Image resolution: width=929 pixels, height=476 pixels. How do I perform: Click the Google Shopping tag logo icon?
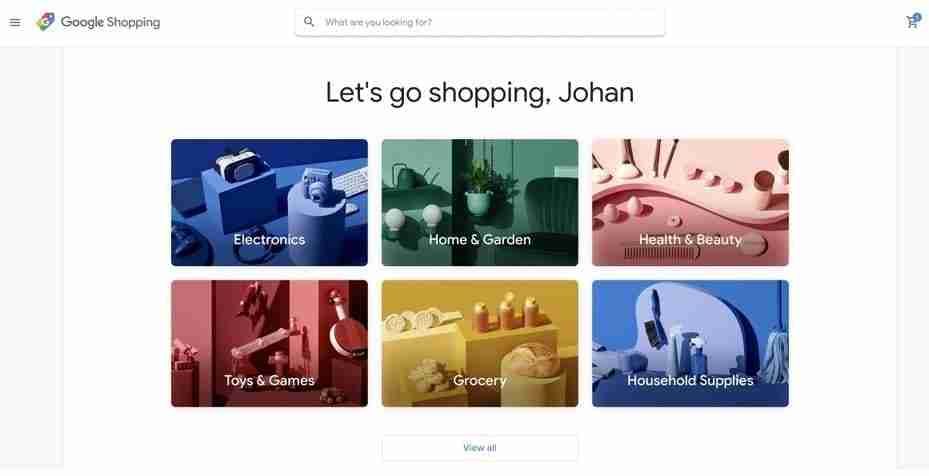click(46, 22)
